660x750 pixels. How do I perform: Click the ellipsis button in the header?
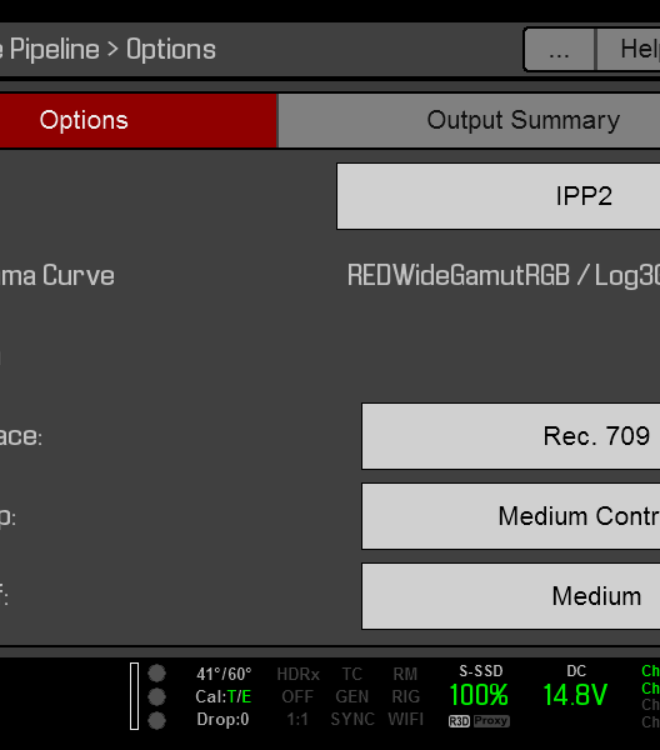click(559, 50)
